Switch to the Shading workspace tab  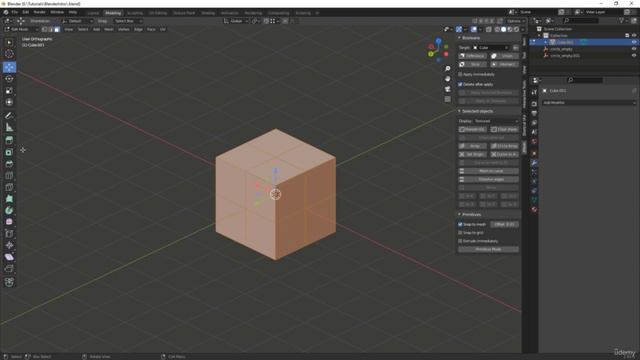pyautogui.click(x=208, y=13)
